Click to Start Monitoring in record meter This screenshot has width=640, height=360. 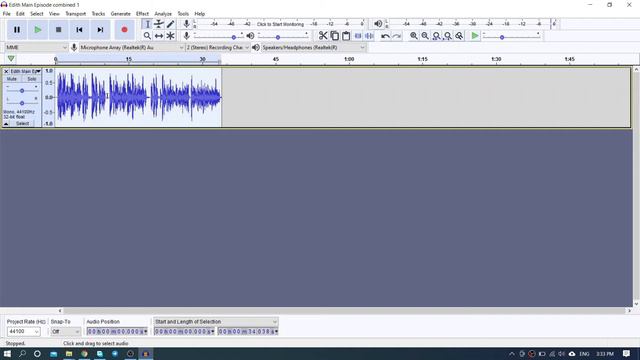tap(280, 24)
